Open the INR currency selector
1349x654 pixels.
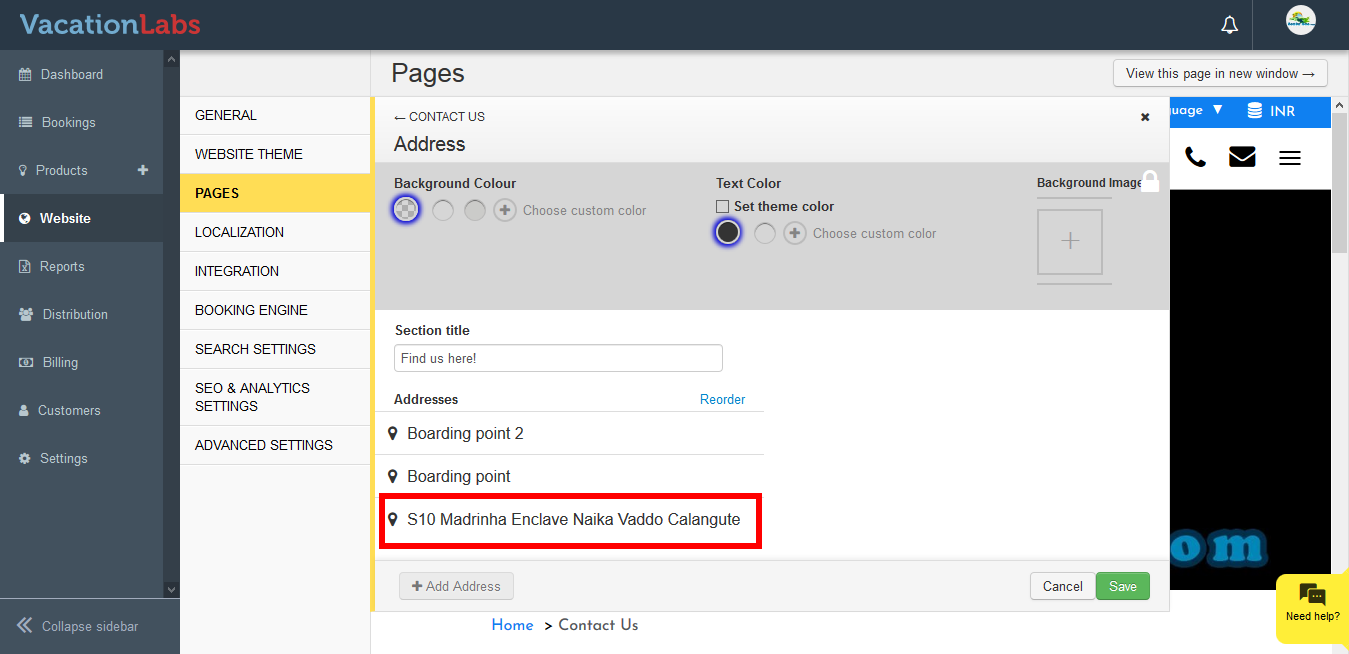(1271, 111)
